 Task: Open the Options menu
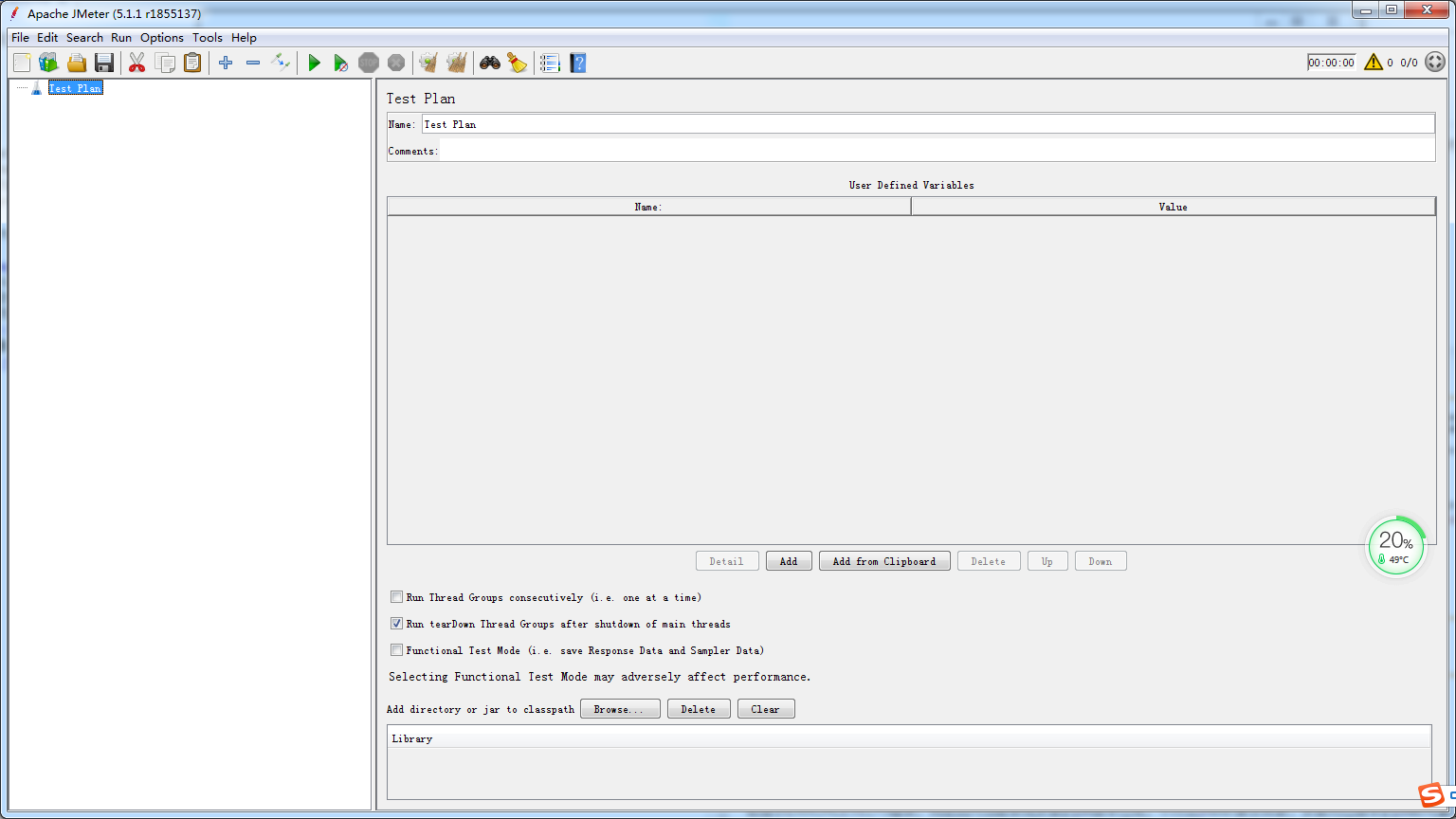pyautogui.click(x=162, y=38)
